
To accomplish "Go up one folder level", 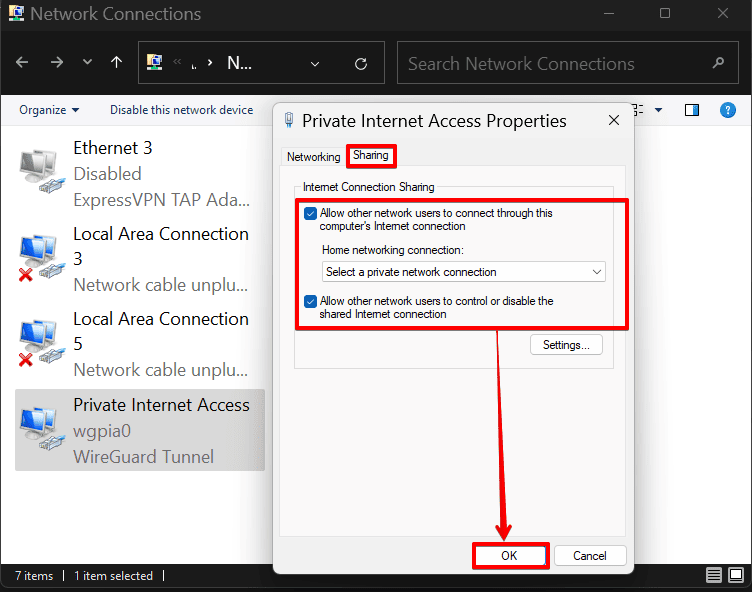I will coord(116,63).
